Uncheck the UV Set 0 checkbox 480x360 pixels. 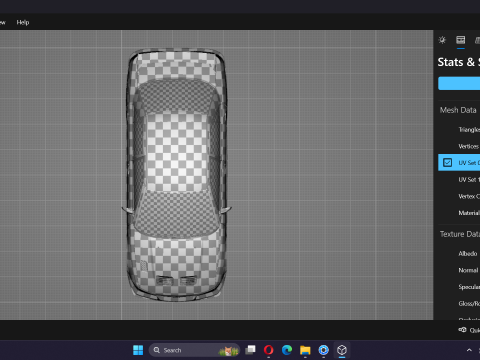(447, 163)
